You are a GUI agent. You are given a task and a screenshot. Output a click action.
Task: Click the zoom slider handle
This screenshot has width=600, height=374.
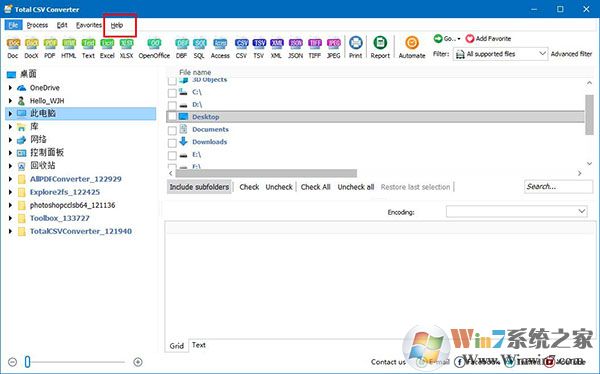[28, 362]
